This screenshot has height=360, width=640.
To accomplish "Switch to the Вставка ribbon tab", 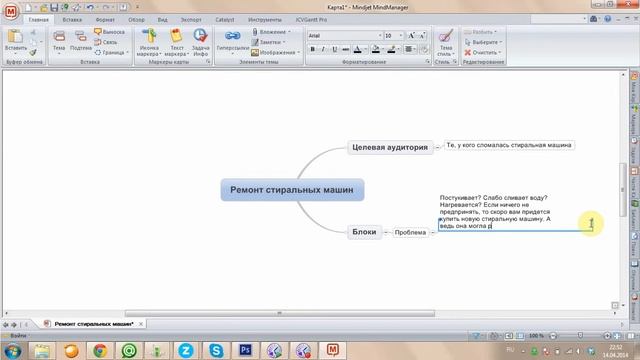I will (x=72, y=20).
